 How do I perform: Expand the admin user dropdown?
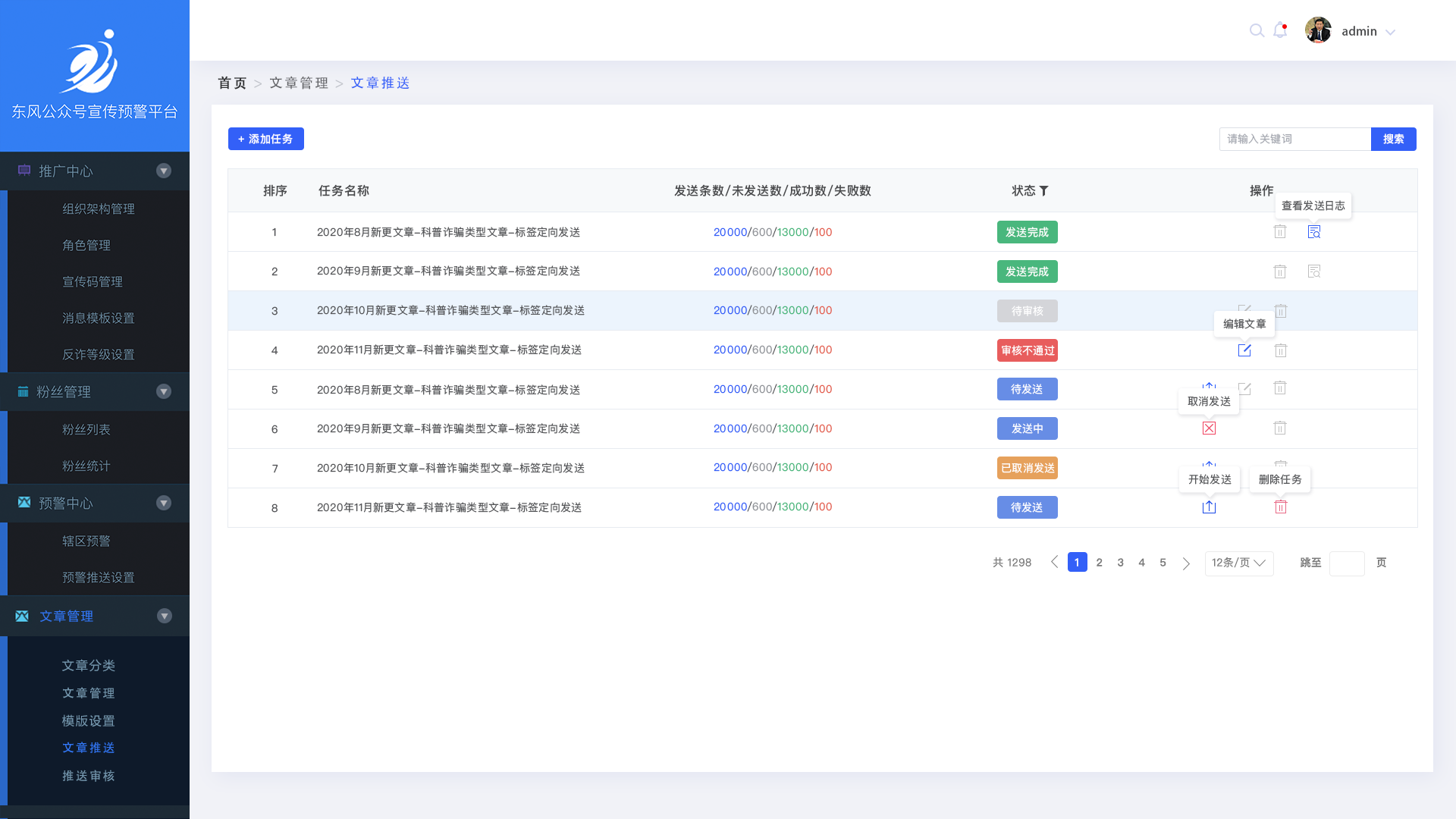click(1390, 32)
